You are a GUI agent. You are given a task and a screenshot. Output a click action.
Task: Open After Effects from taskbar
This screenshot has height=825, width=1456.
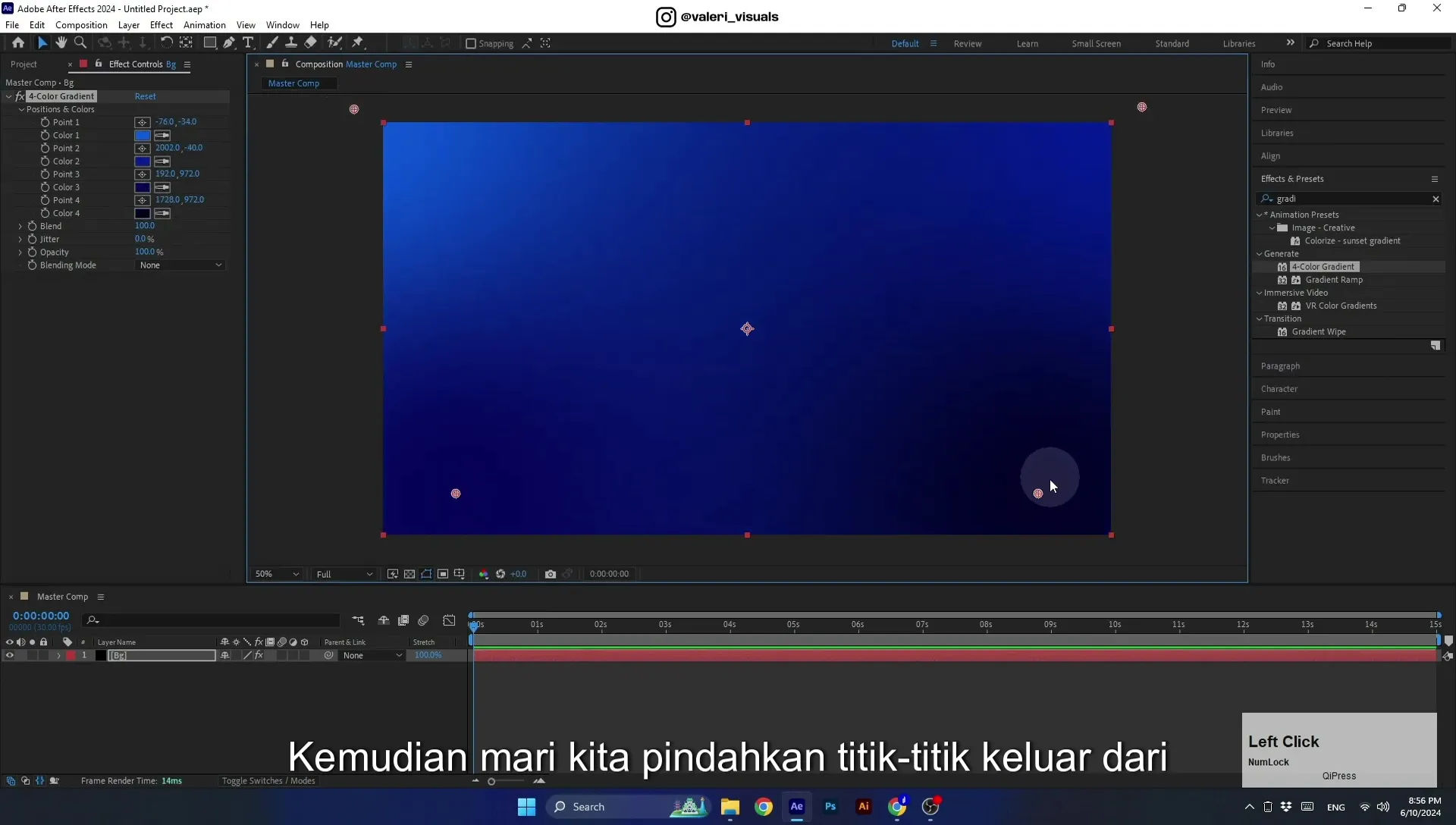(x=796, y=807)
